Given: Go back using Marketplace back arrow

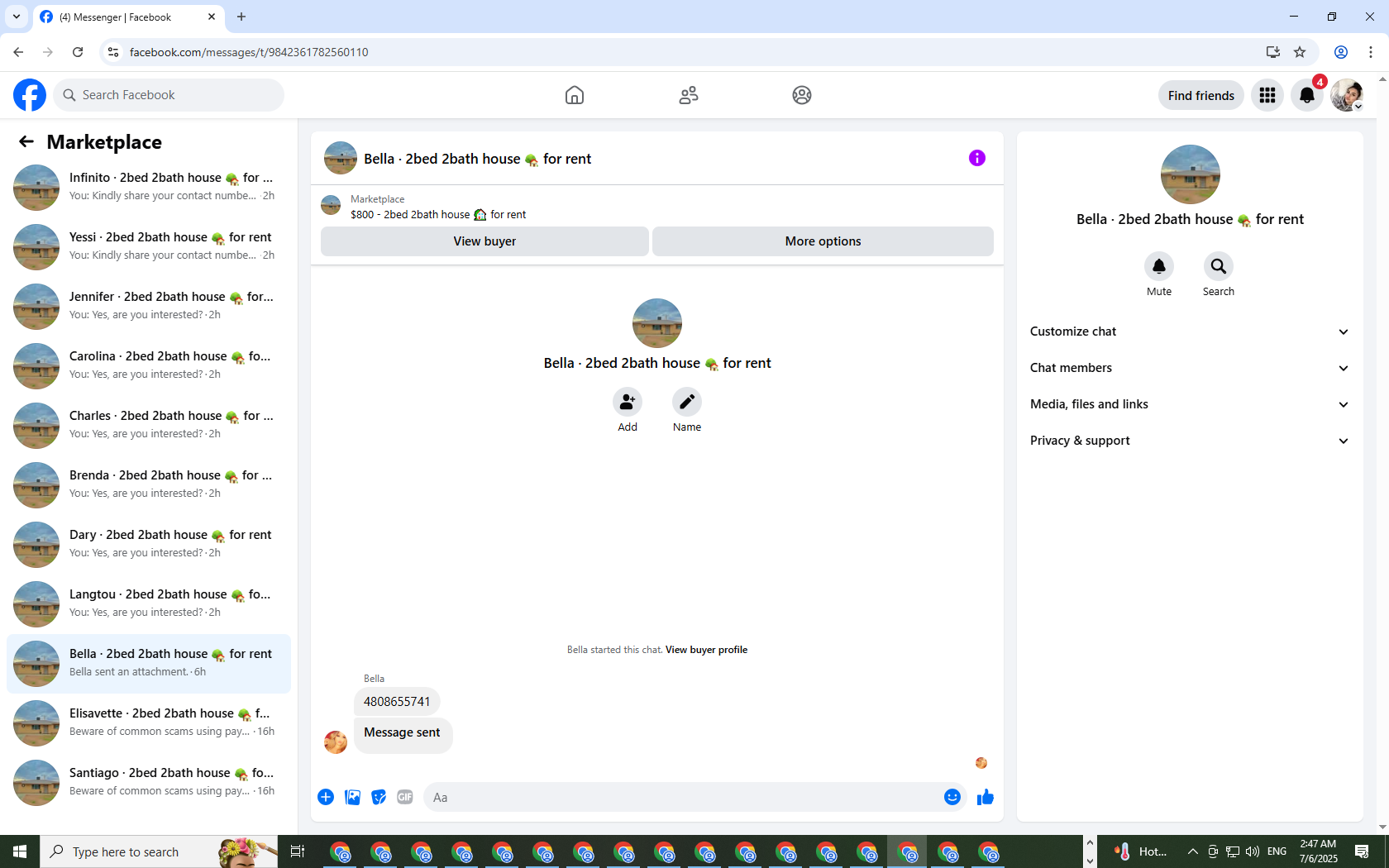Looking at the screenshot, I should pyautogui.click(x=26, y=141).
